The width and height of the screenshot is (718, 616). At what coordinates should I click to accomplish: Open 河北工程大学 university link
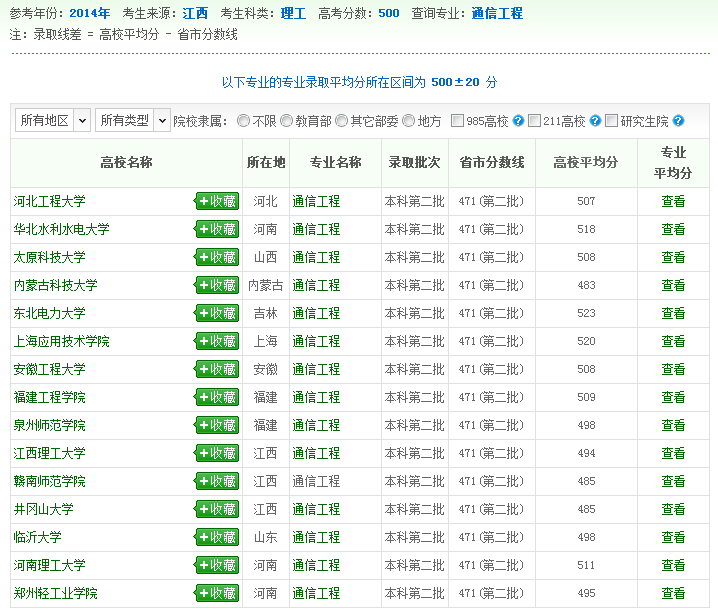[49, 201]
